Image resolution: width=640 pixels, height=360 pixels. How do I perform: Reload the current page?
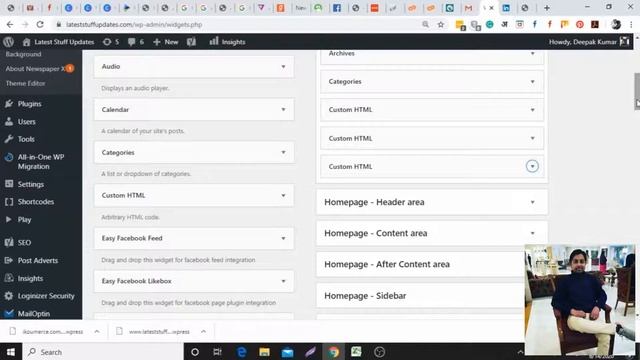[40, 24]
